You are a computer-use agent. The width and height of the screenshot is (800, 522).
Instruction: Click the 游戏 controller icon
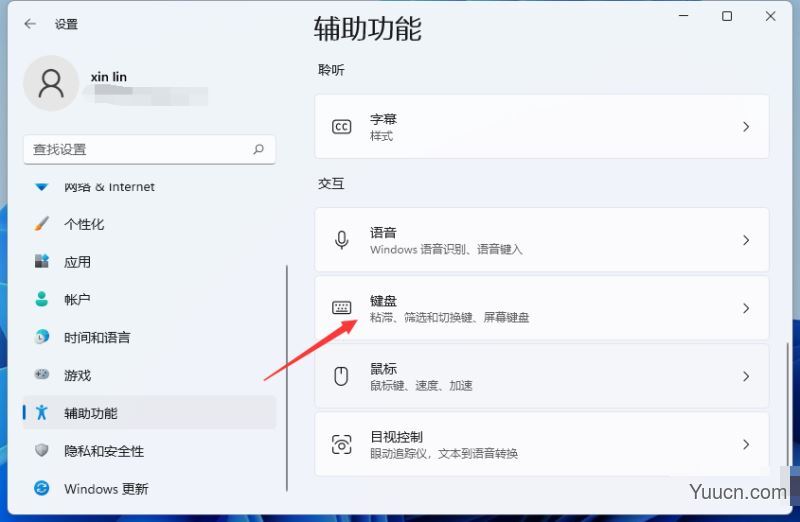pos(41,375)
